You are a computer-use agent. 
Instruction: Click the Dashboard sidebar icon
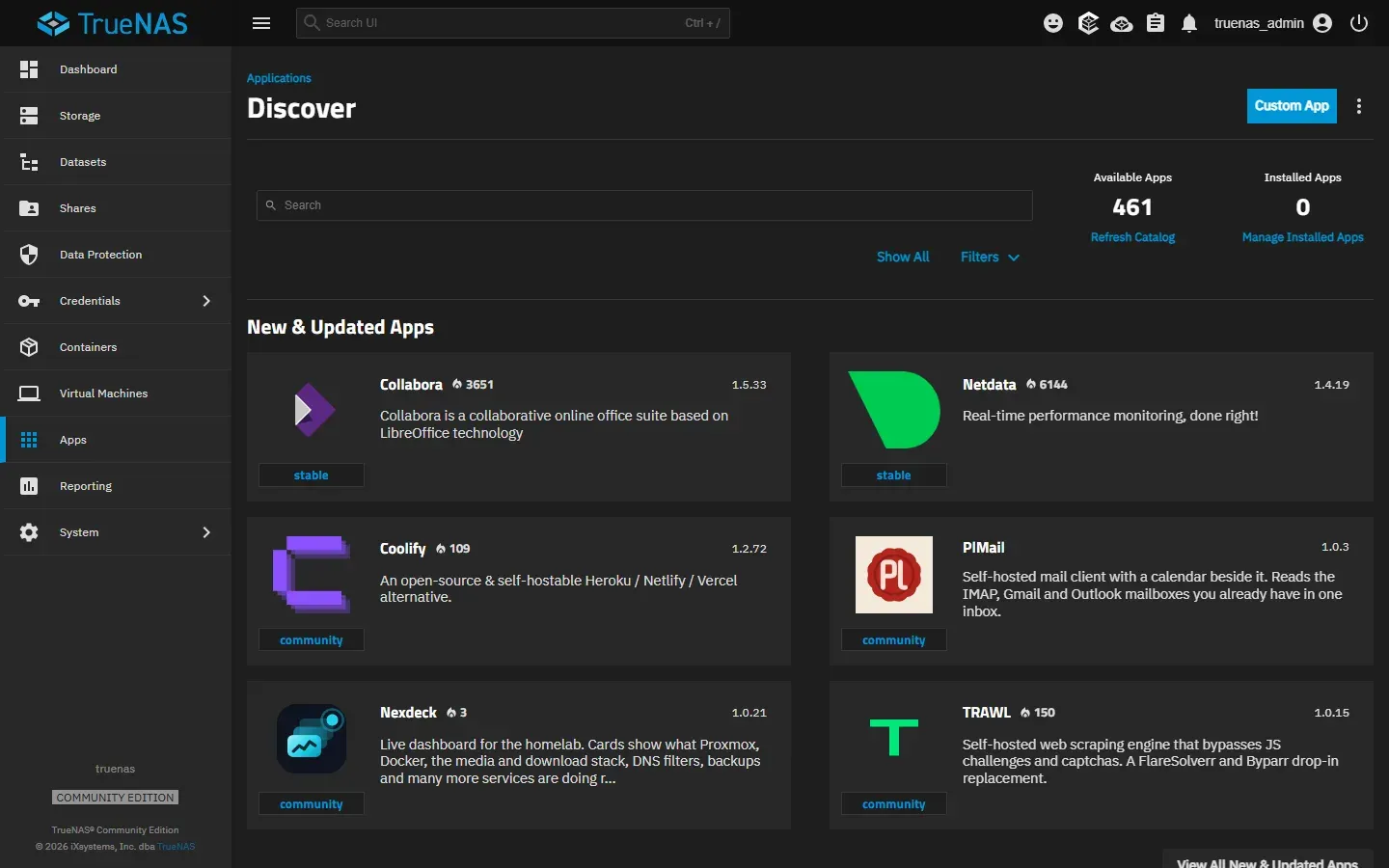tap(29, 69)
